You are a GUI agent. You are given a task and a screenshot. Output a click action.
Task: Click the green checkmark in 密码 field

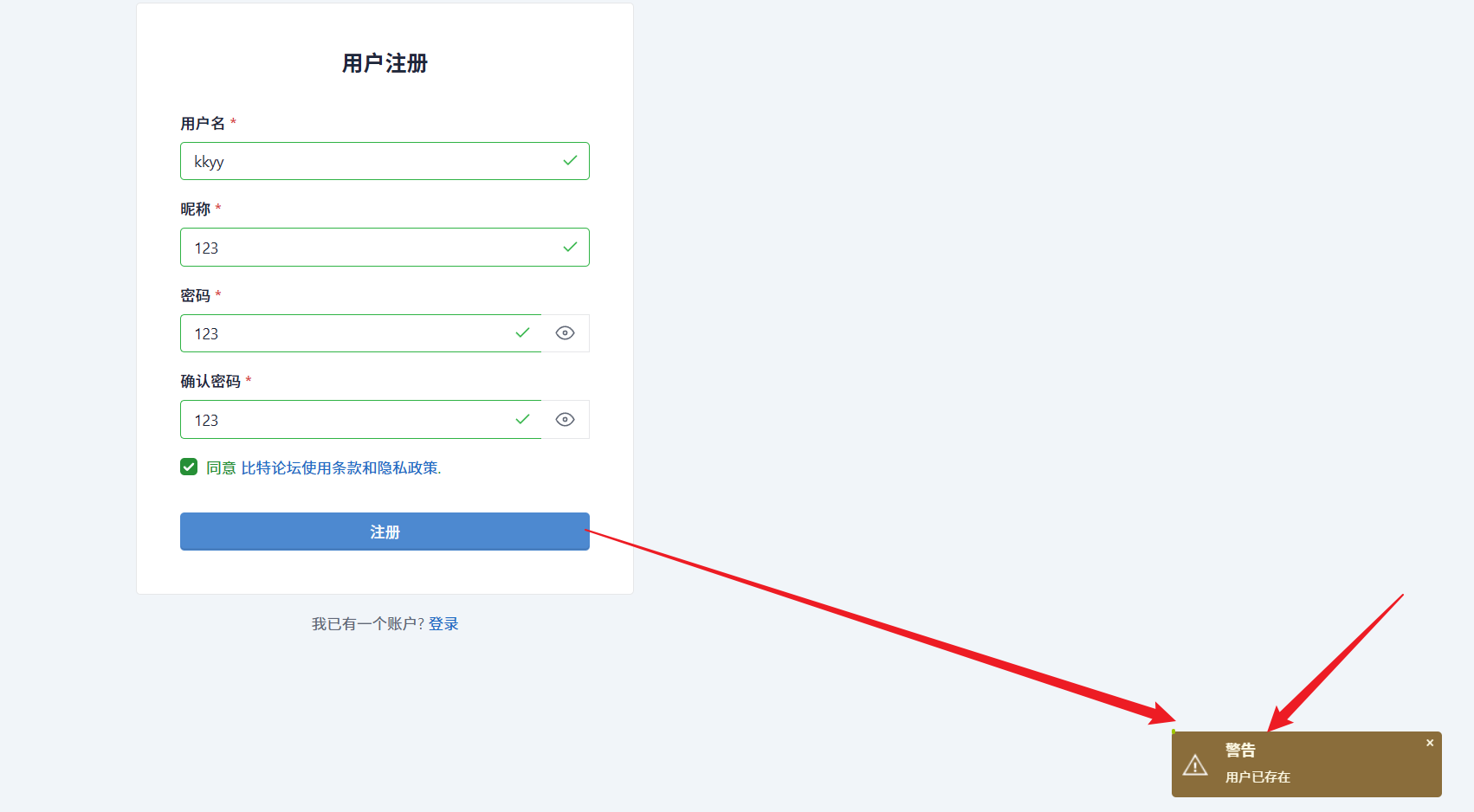click(x=522, y=333)
